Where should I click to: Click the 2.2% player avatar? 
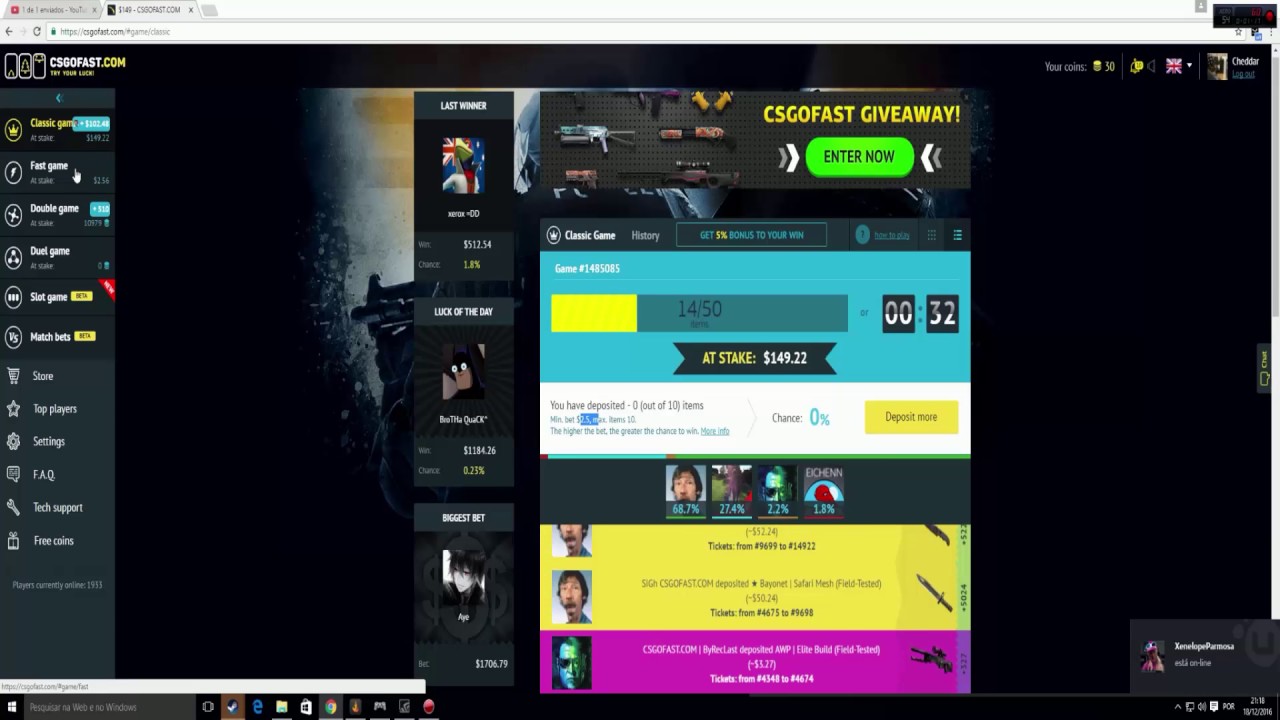pos(777,483)
